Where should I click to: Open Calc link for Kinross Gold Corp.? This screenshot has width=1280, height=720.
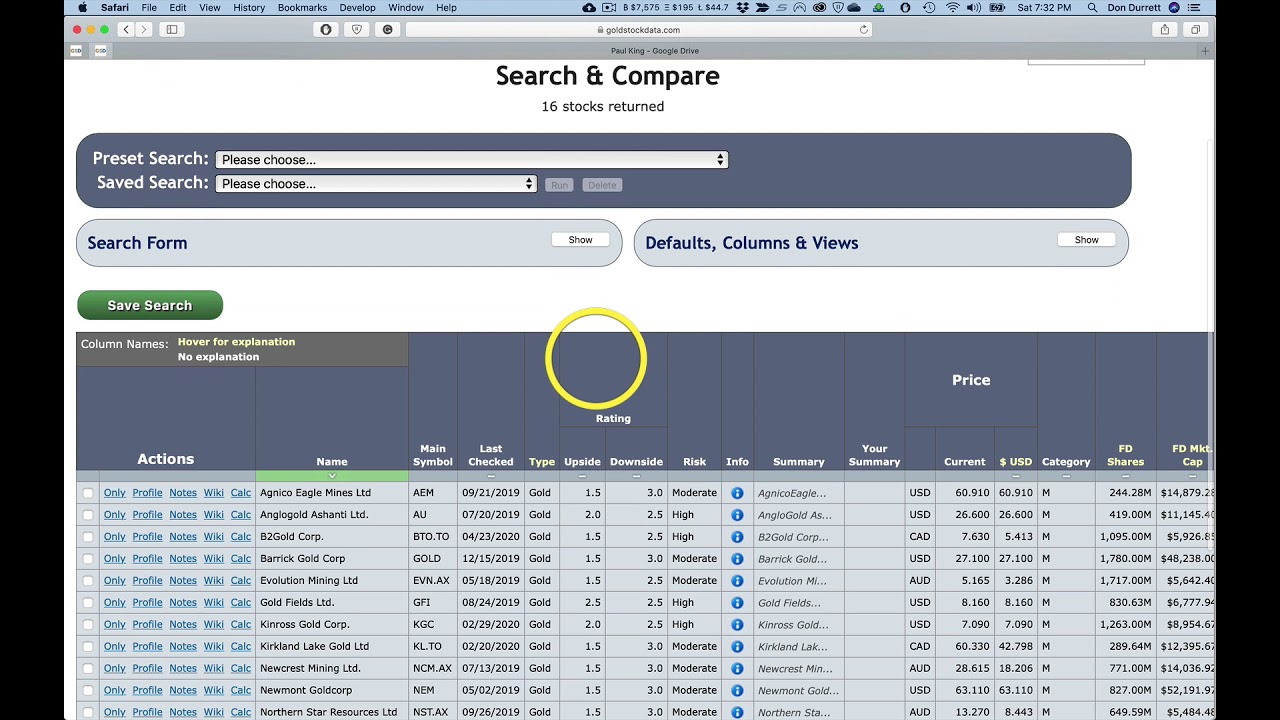[241, 625]
